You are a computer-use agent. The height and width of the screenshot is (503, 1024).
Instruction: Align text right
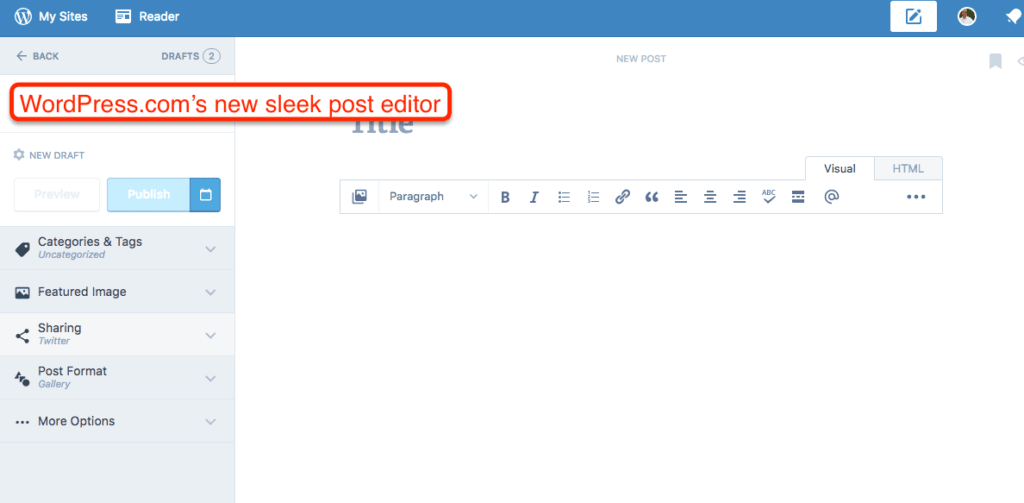pos(739,197)
